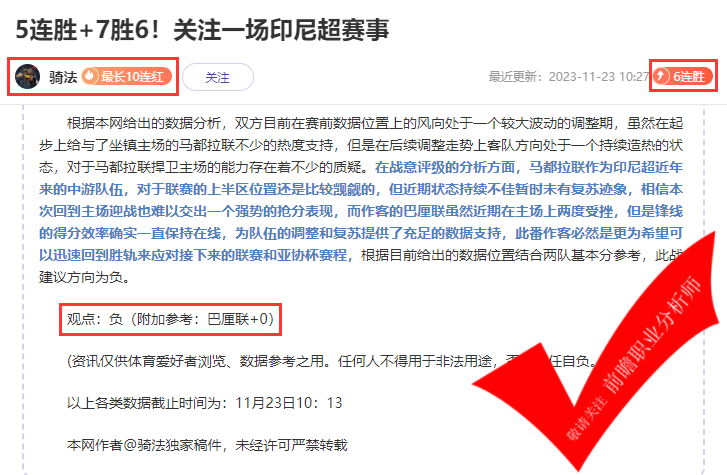Viewport: 727px width, 475px height.
Task: Click the 建议方向为负 conclusion line
Action: (x=84, y=277)
